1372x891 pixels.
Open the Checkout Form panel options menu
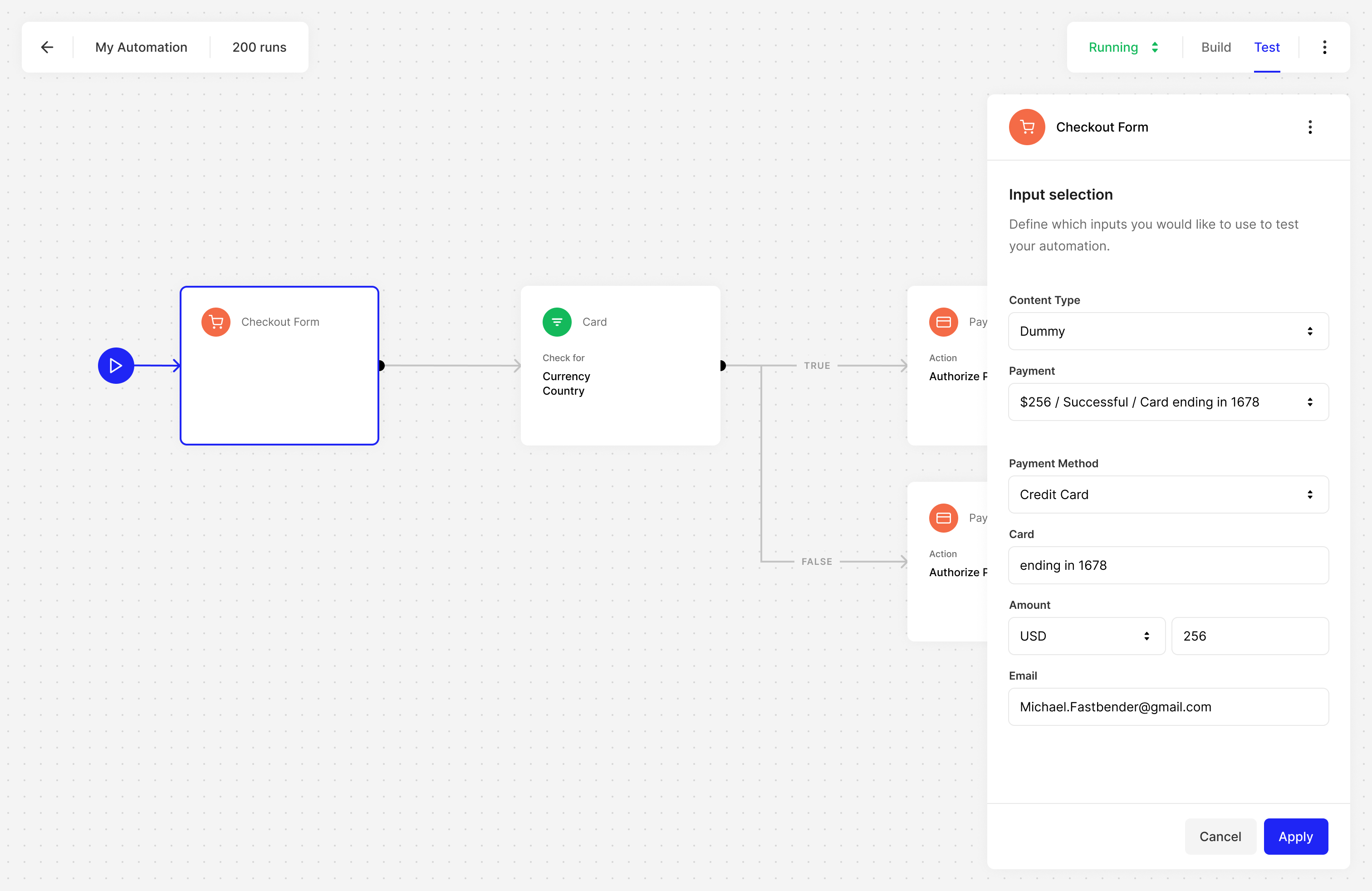pos(1310,127)
